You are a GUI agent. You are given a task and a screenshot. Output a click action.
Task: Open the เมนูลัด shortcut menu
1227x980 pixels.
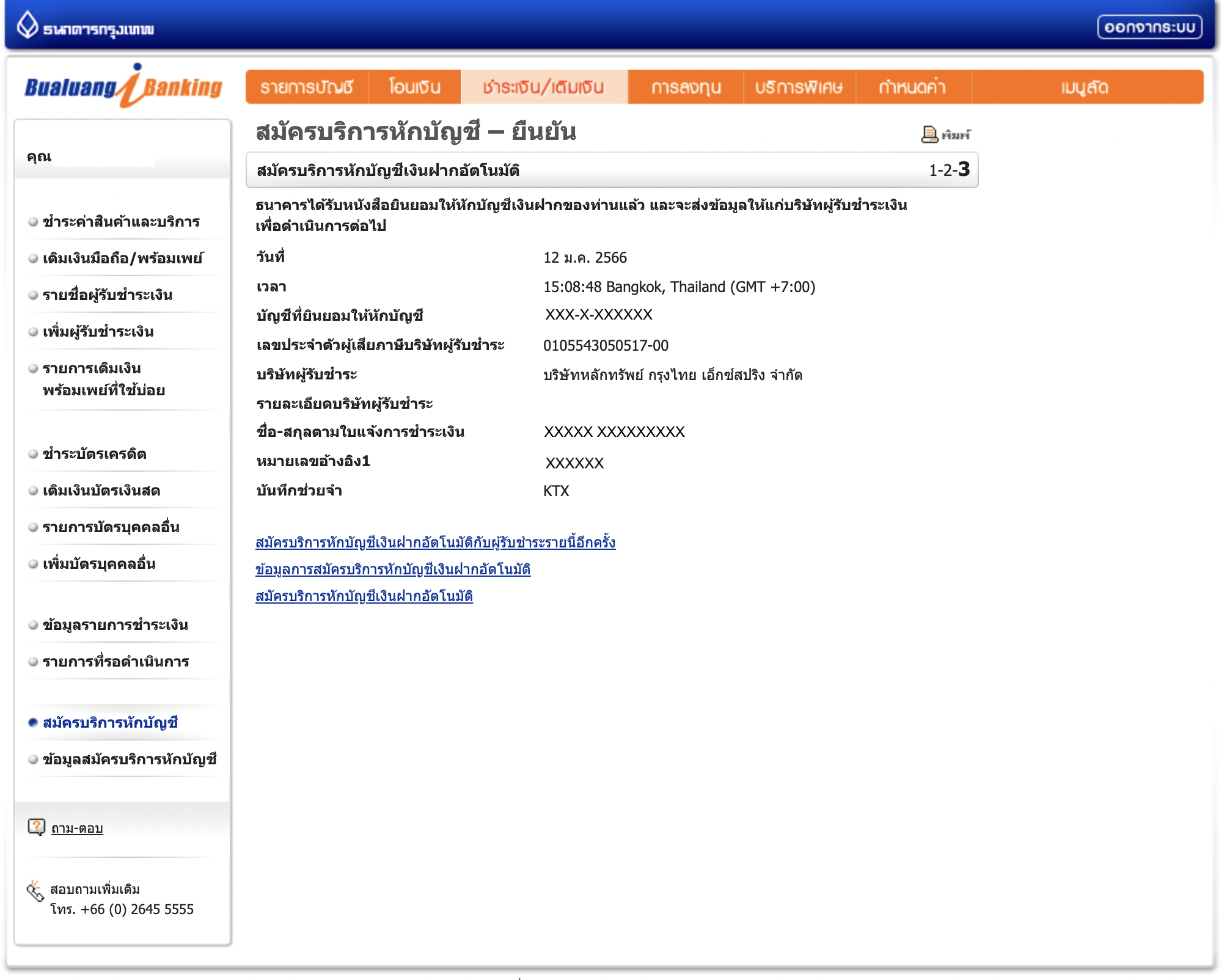pyautogui.click(x=1085, y=87)
